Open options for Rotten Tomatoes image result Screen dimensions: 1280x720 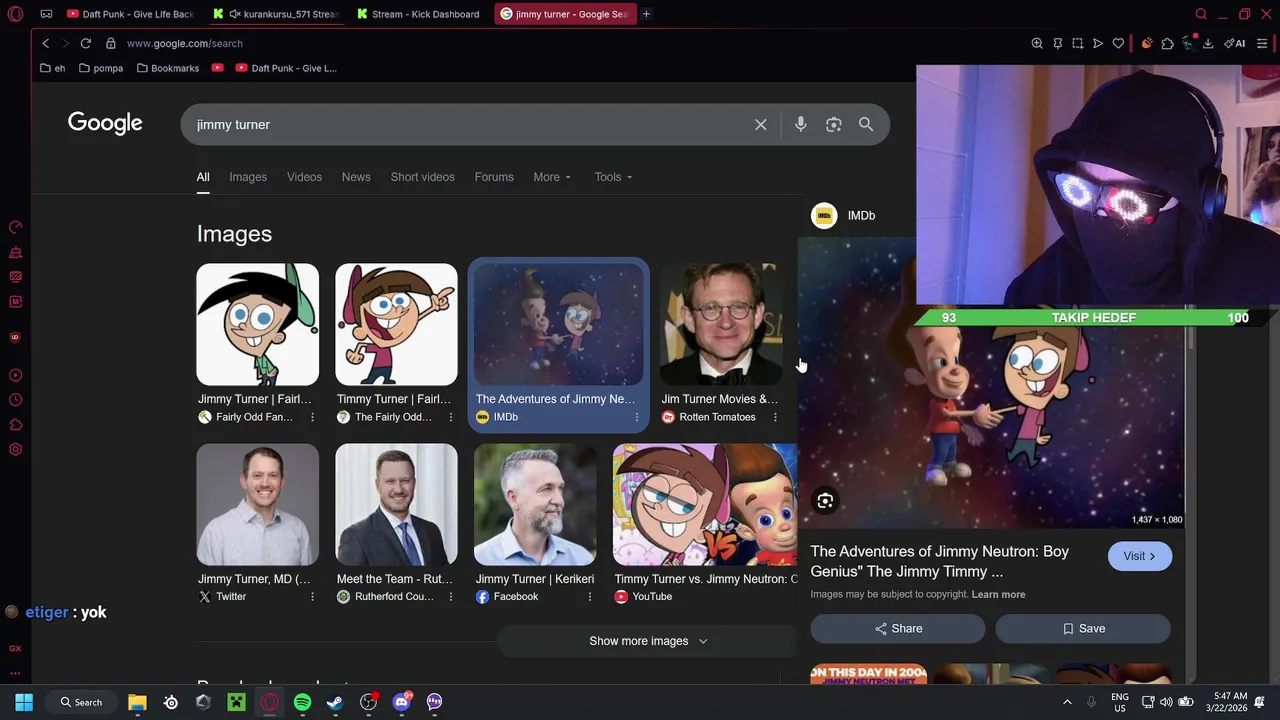(x=775, y=417)
